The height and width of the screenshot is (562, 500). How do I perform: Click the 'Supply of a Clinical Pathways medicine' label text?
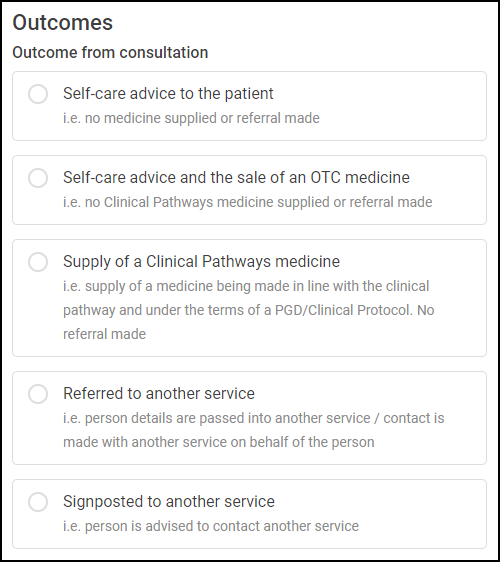click(x=201, y=262)
